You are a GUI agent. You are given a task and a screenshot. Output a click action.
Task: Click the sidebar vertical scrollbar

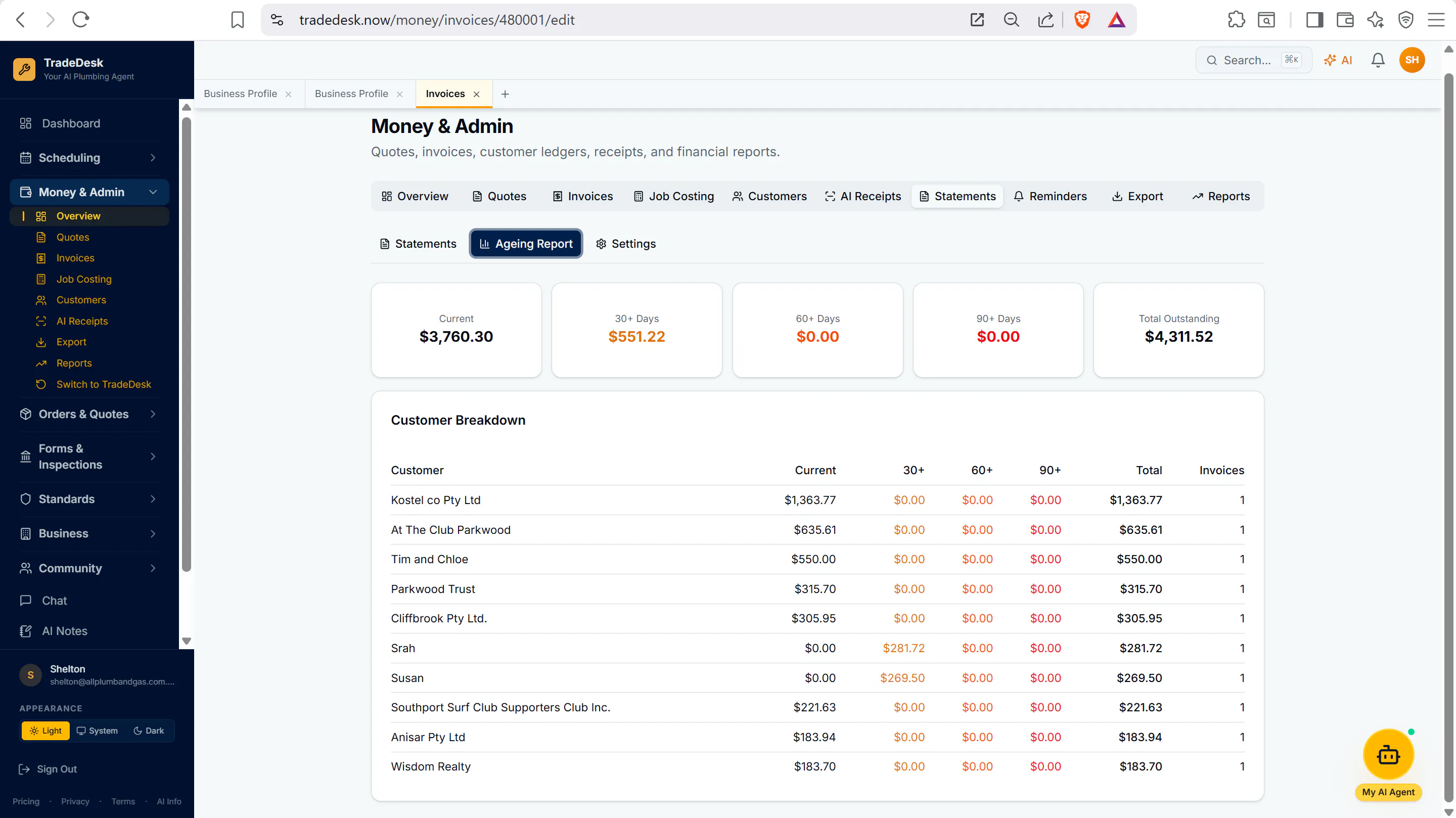[x=186, y=345]
